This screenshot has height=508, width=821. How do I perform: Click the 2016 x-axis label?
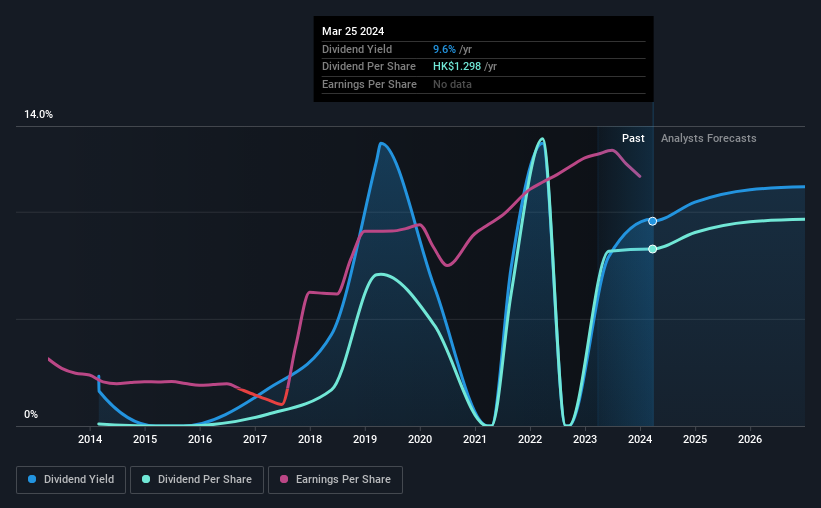click(200, 439)
